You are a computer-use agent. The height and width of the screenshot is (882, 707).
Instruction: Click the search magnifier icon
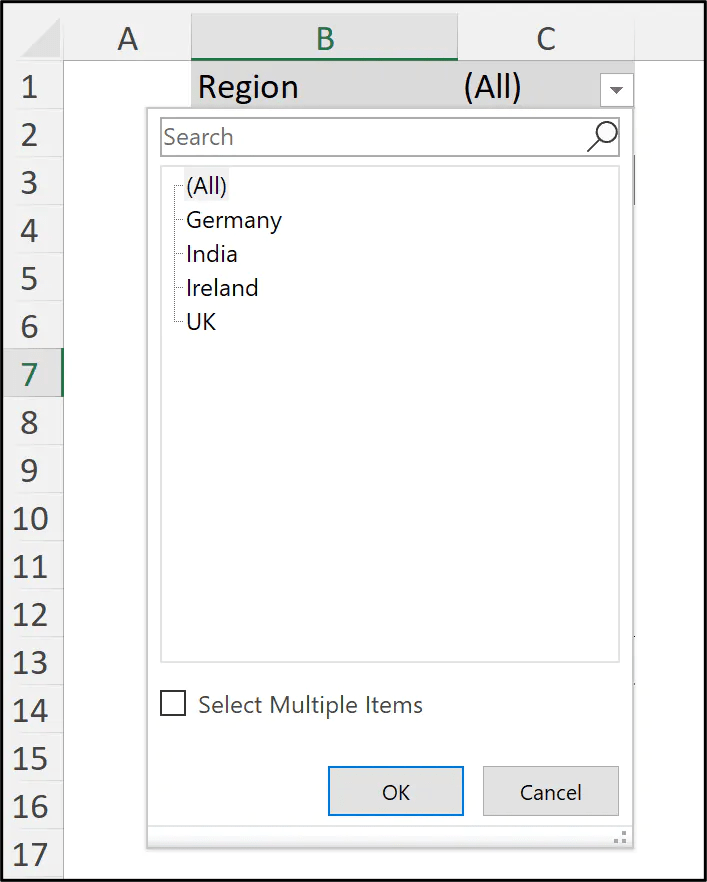pyautogui.click(x=602, y=135)
